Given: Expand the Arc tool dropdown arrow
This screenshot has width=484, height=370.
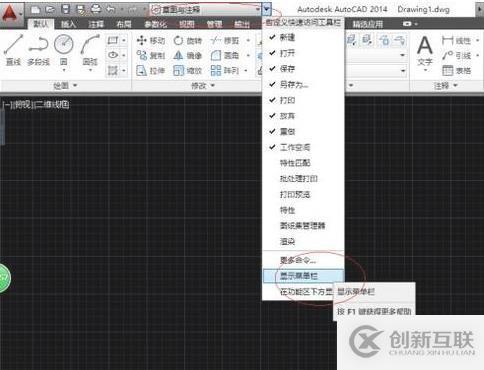Looking at the screenshot, I should 90,70.
